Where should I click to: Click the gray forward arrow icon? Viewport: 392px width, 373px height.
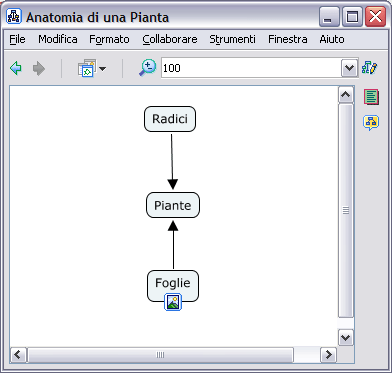(39, 69)
